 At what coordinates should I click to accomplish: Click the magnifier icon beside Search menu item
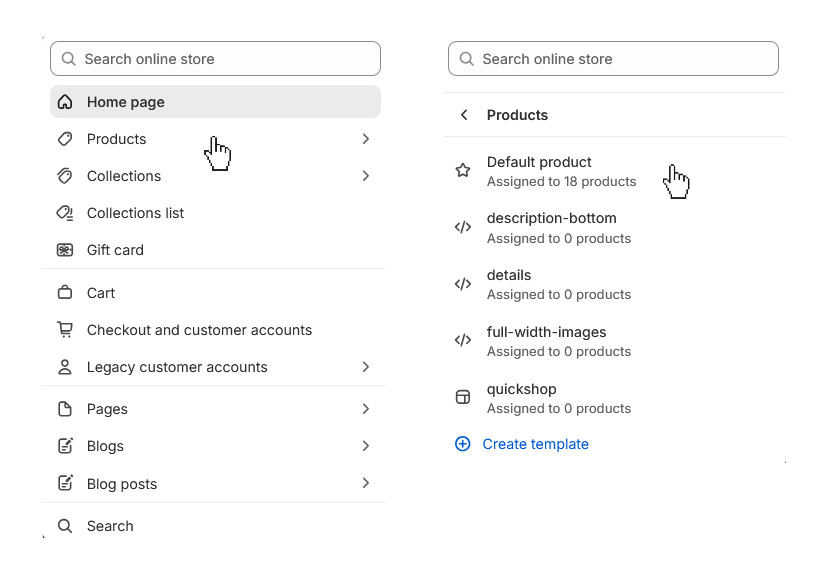(x=65, y=526)
